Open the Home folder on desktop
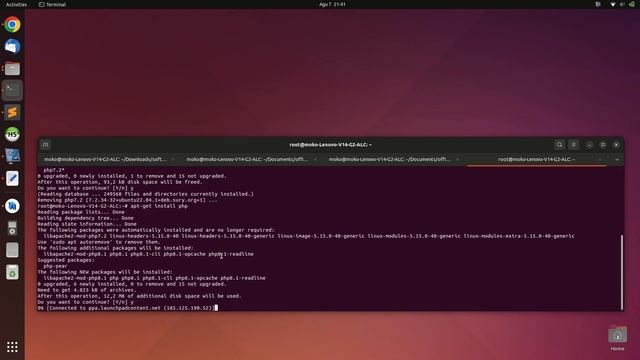This screenshot has height=360, width=640. click(x=617, y=338)
